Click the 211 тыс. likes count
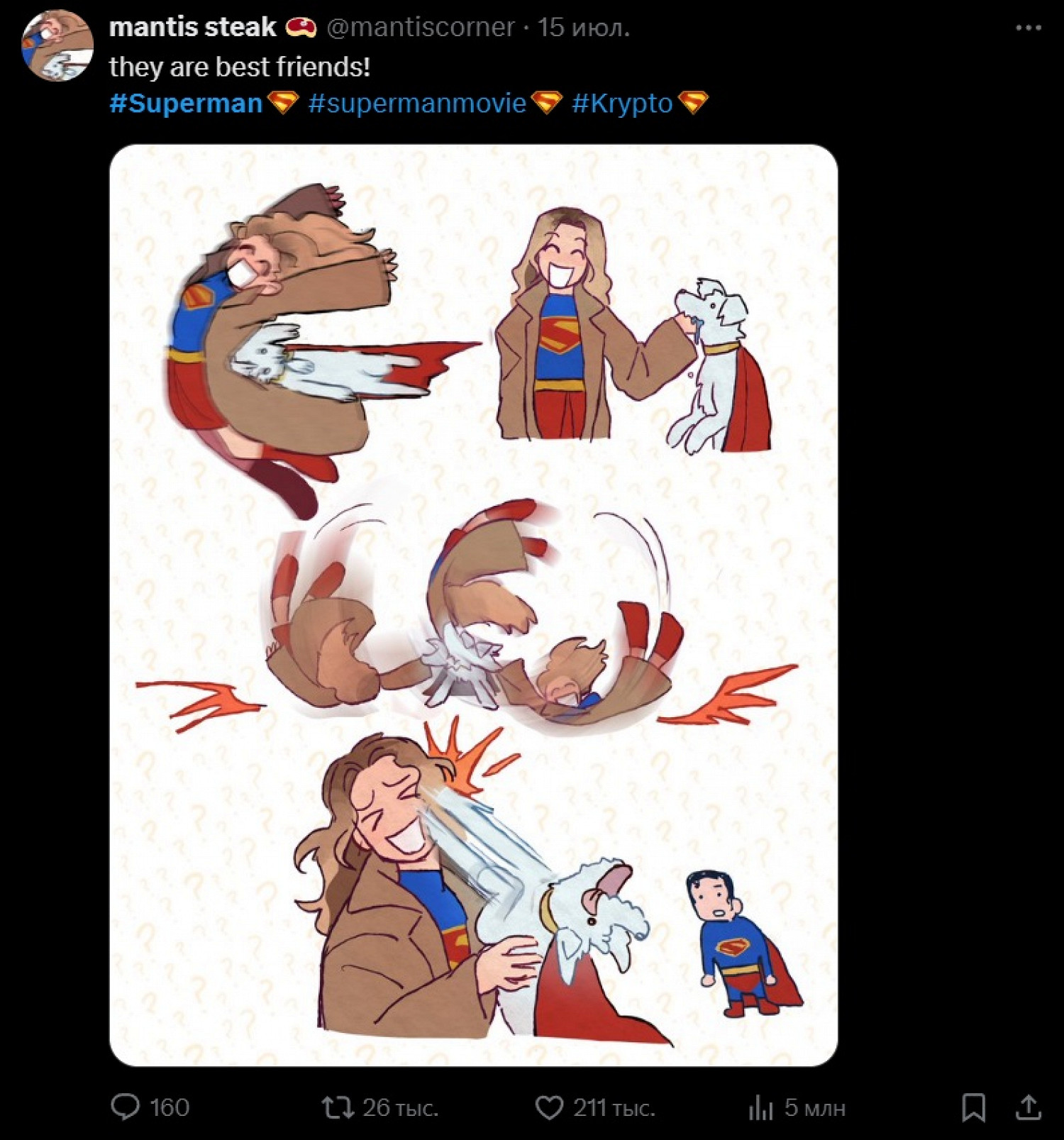The height and width of the screenshot is (1140, 1064). coord(614,1107)
